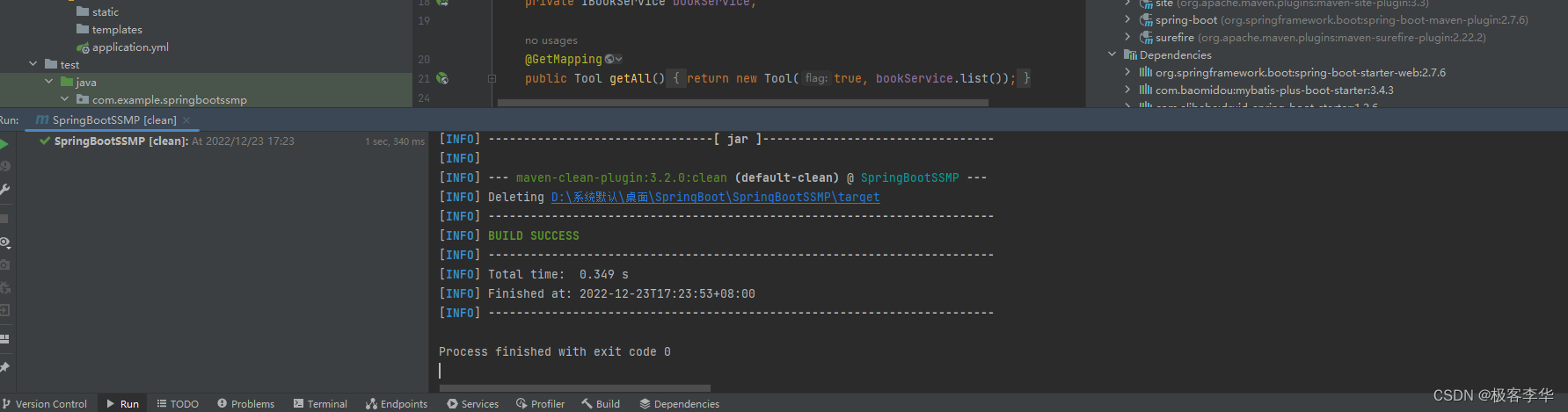
Task: Open the Run tool window tab
Action: pyautogui.click(x=122, y=404)
